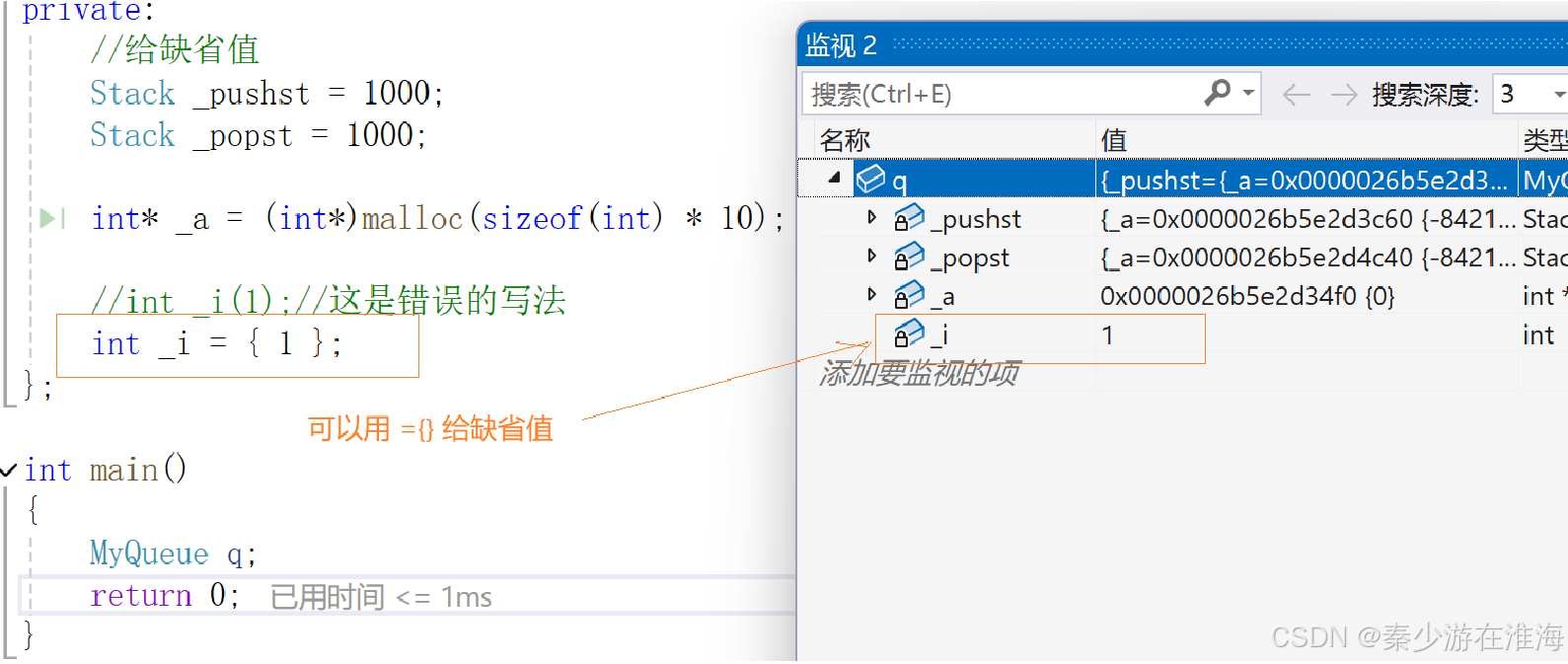Click the value 1 of _i

1108,335
